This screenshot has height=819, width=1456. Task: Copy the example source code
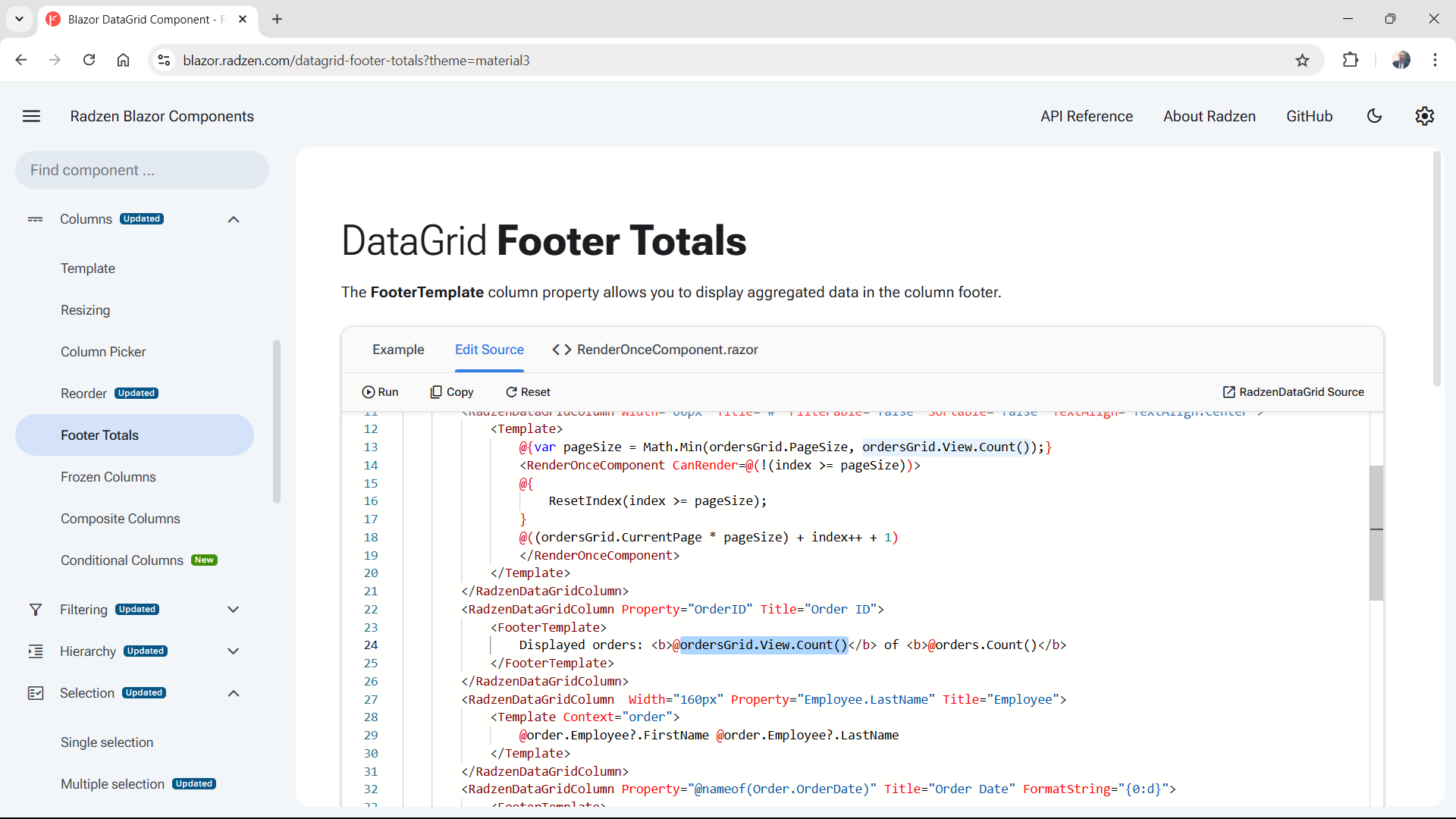click(452, 391)
